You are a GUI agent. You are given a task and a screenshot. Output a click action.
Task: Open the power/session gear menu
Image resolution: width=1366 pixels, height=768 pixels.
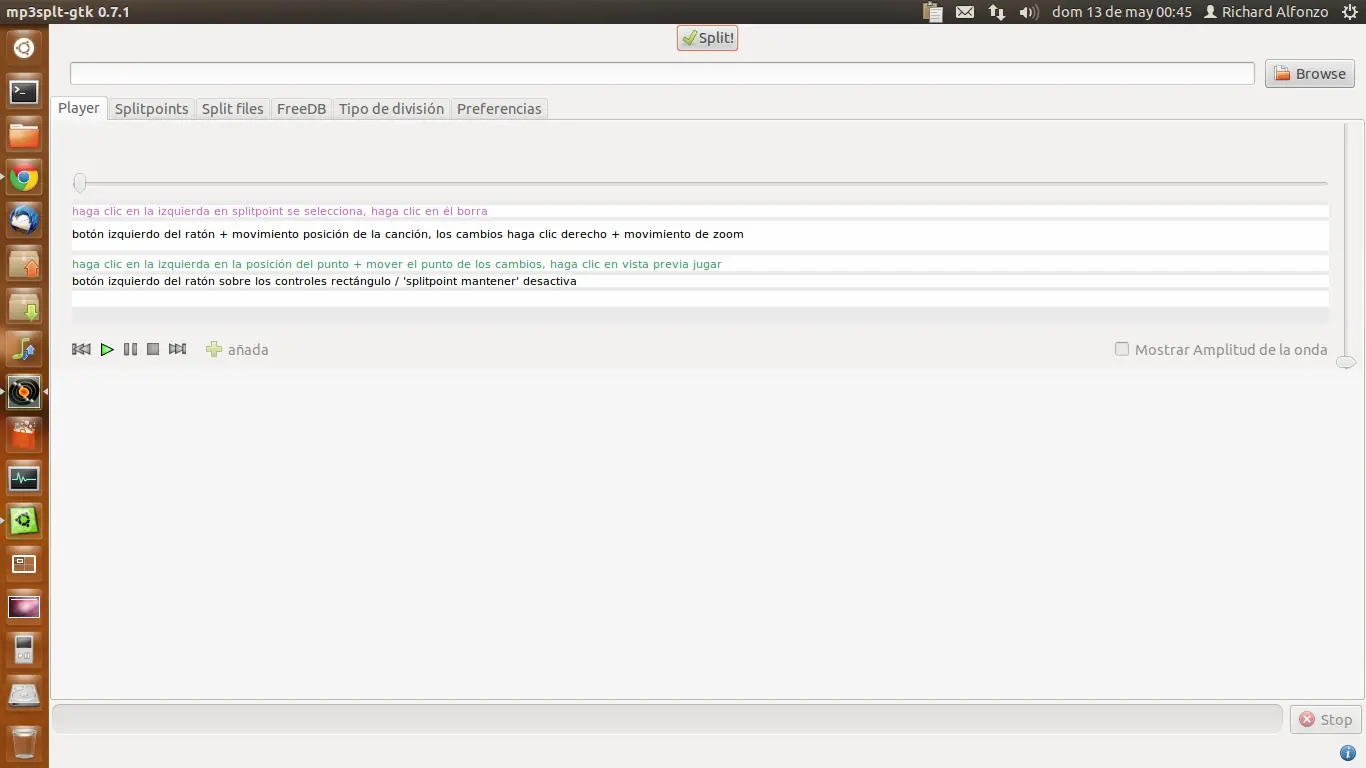(1349, 12)
